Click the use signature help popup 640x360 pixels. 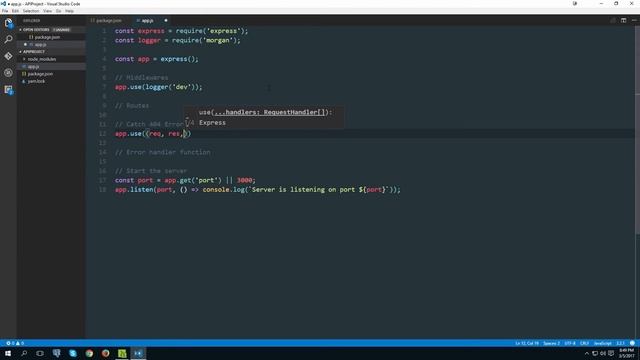tap(264, 117)
